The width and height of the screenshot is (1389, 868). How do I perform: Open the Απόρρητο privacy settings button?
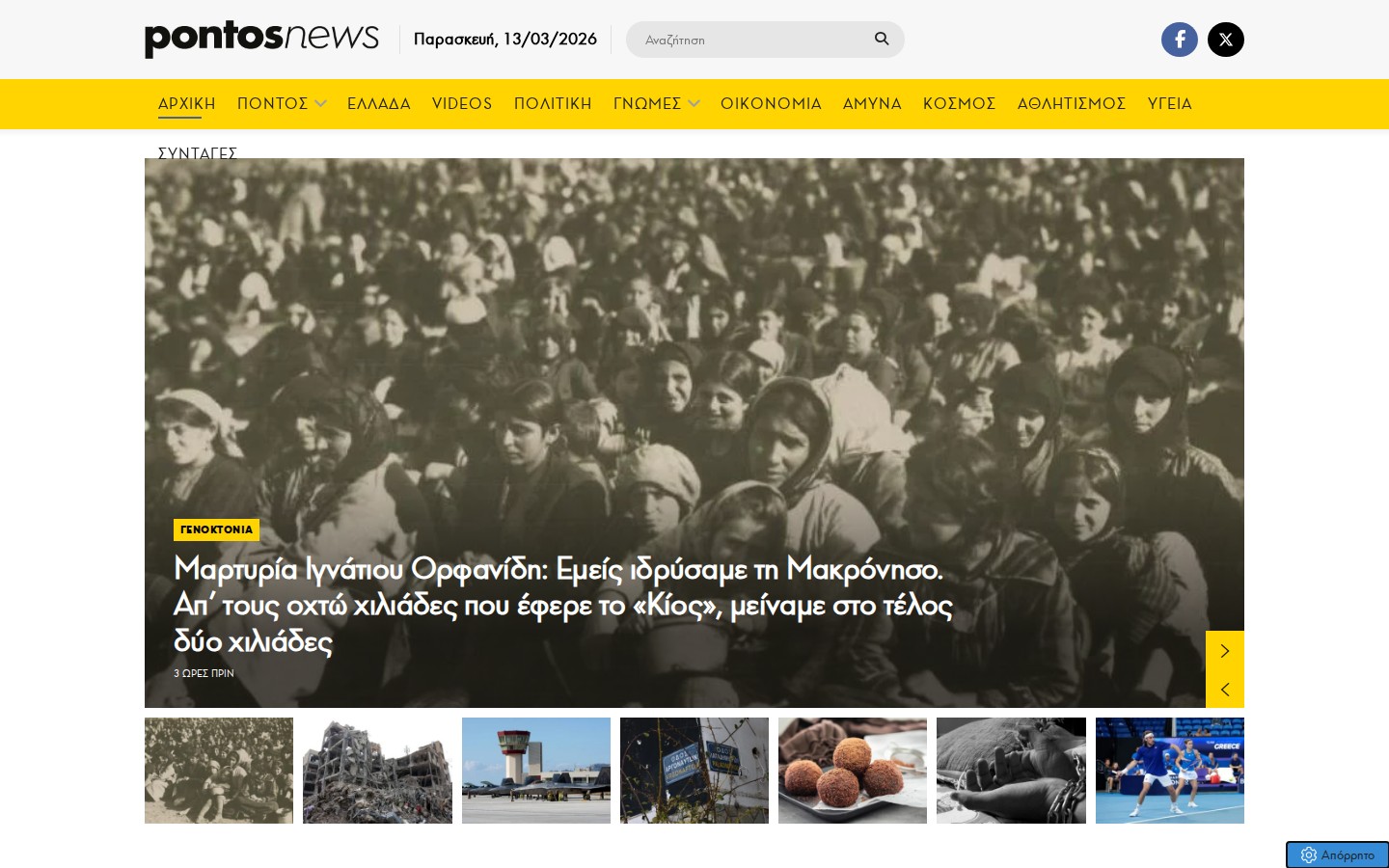click(x=1337, y=854)
